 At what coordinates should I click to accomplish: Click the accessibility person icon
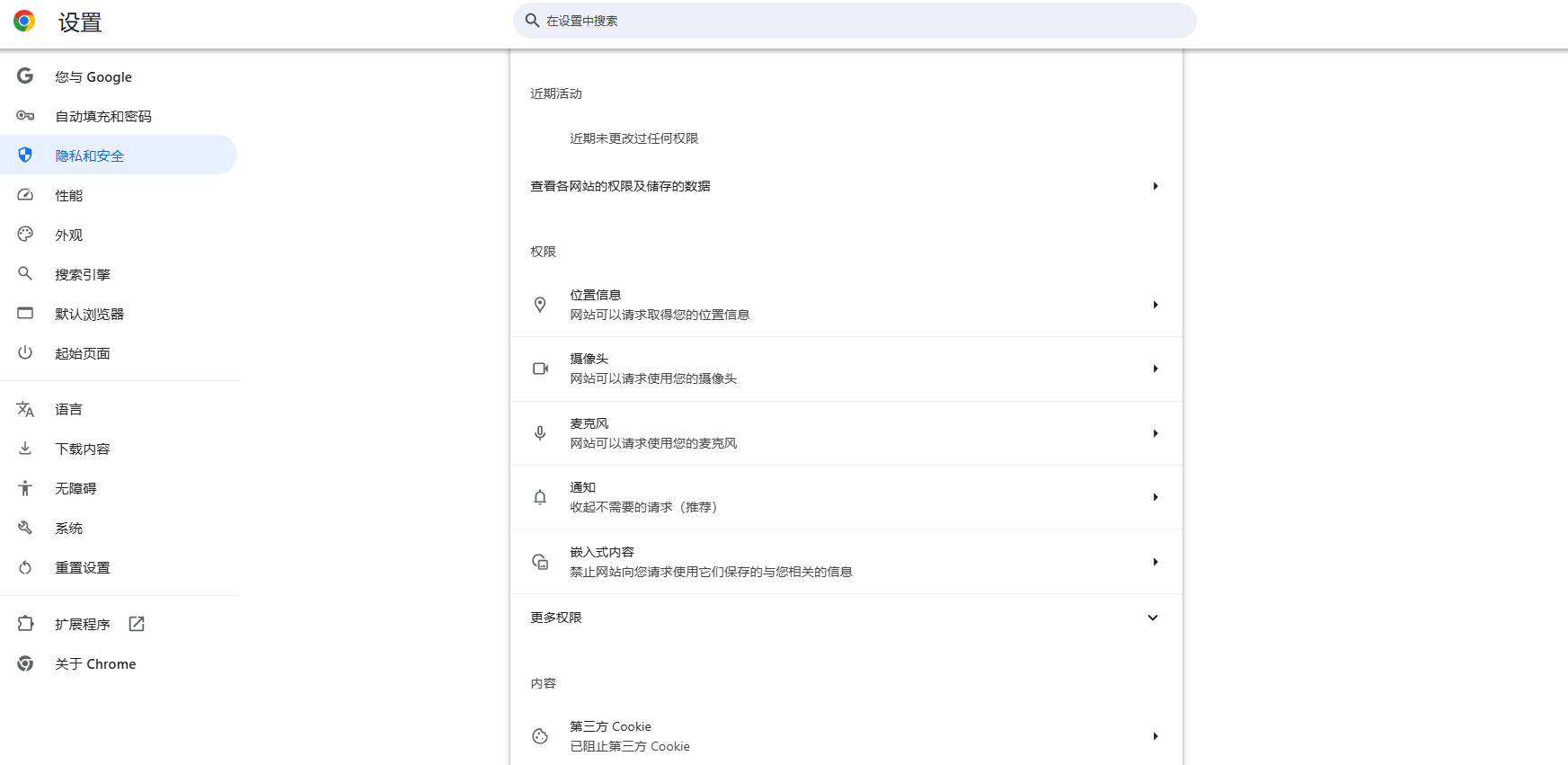coord(25,488)
